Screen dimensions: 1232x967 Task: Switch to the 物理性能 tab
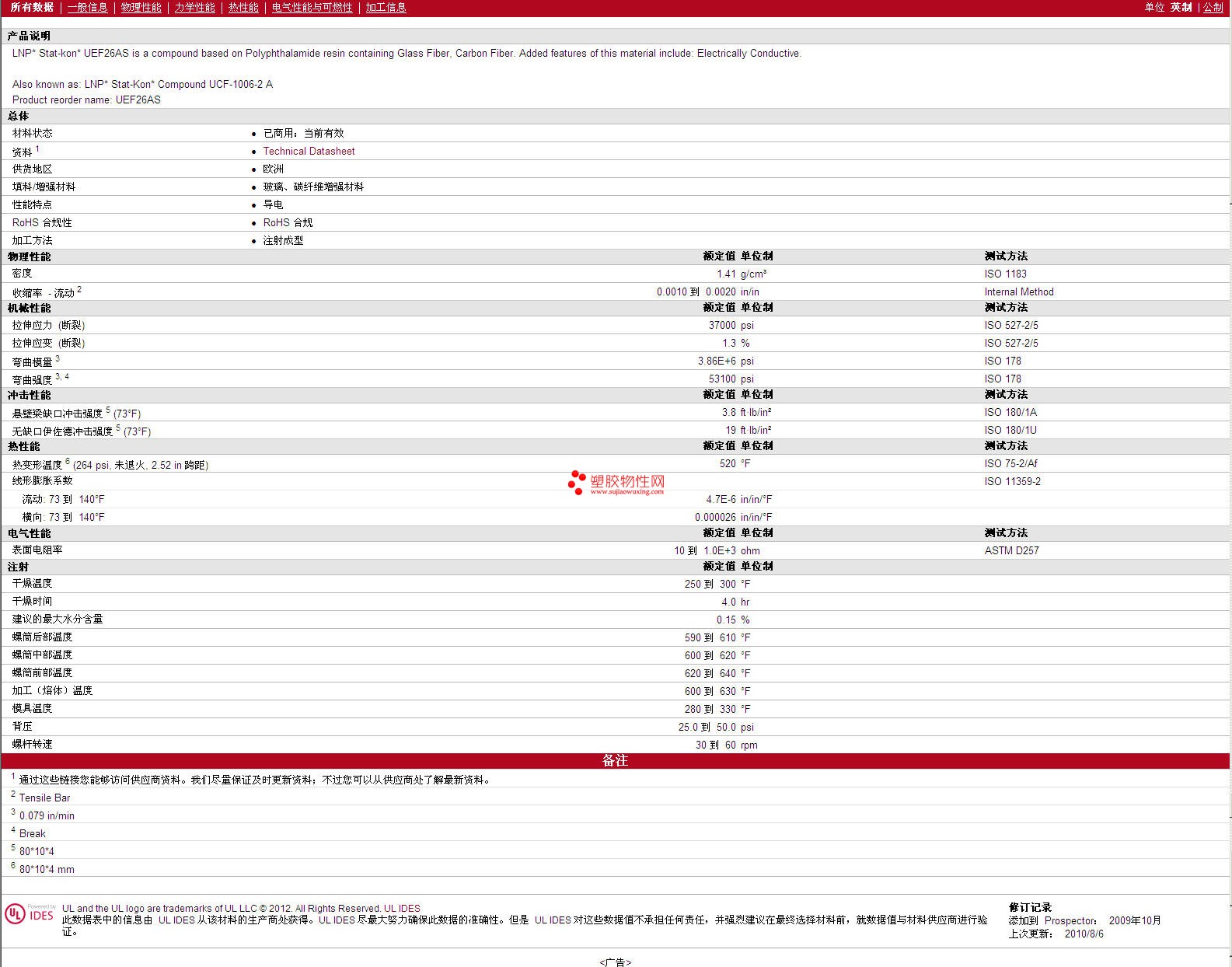click(x=141, y=7)
